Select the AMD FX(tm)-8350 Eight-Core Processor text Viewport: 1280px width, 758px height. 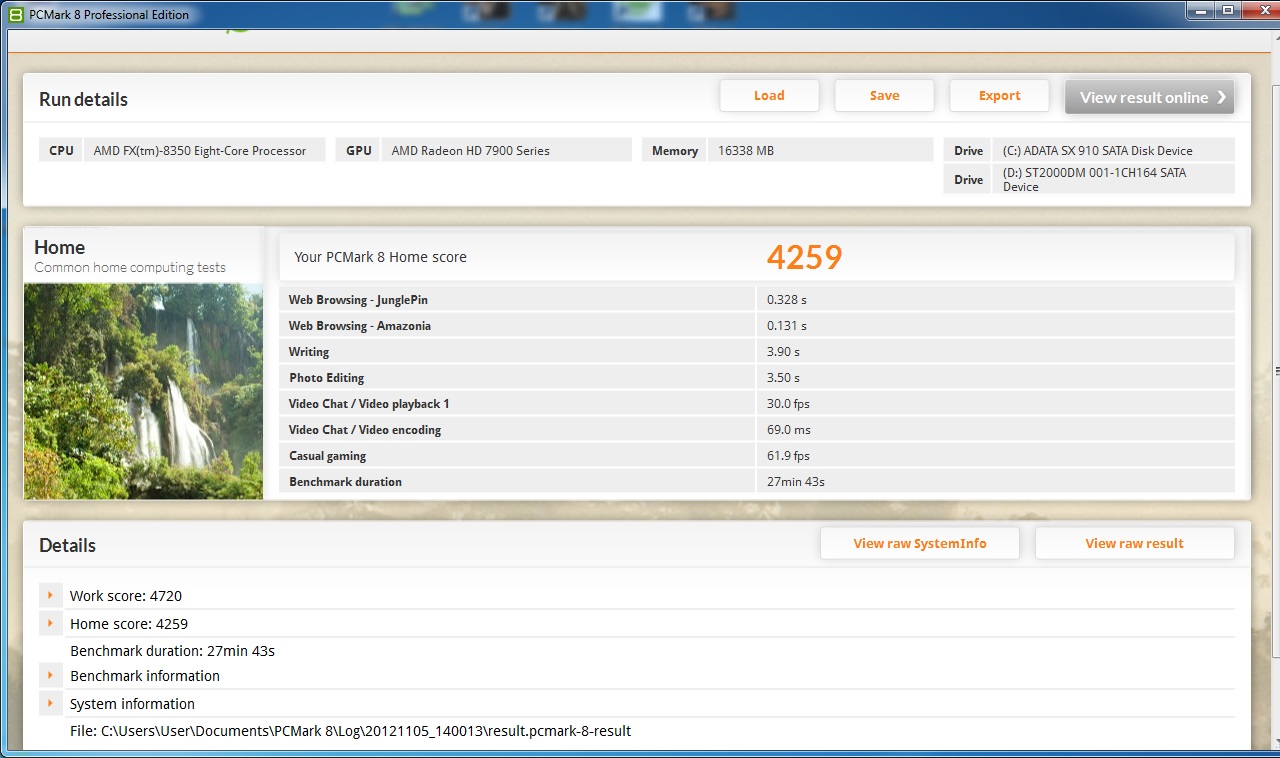point(200,151)
